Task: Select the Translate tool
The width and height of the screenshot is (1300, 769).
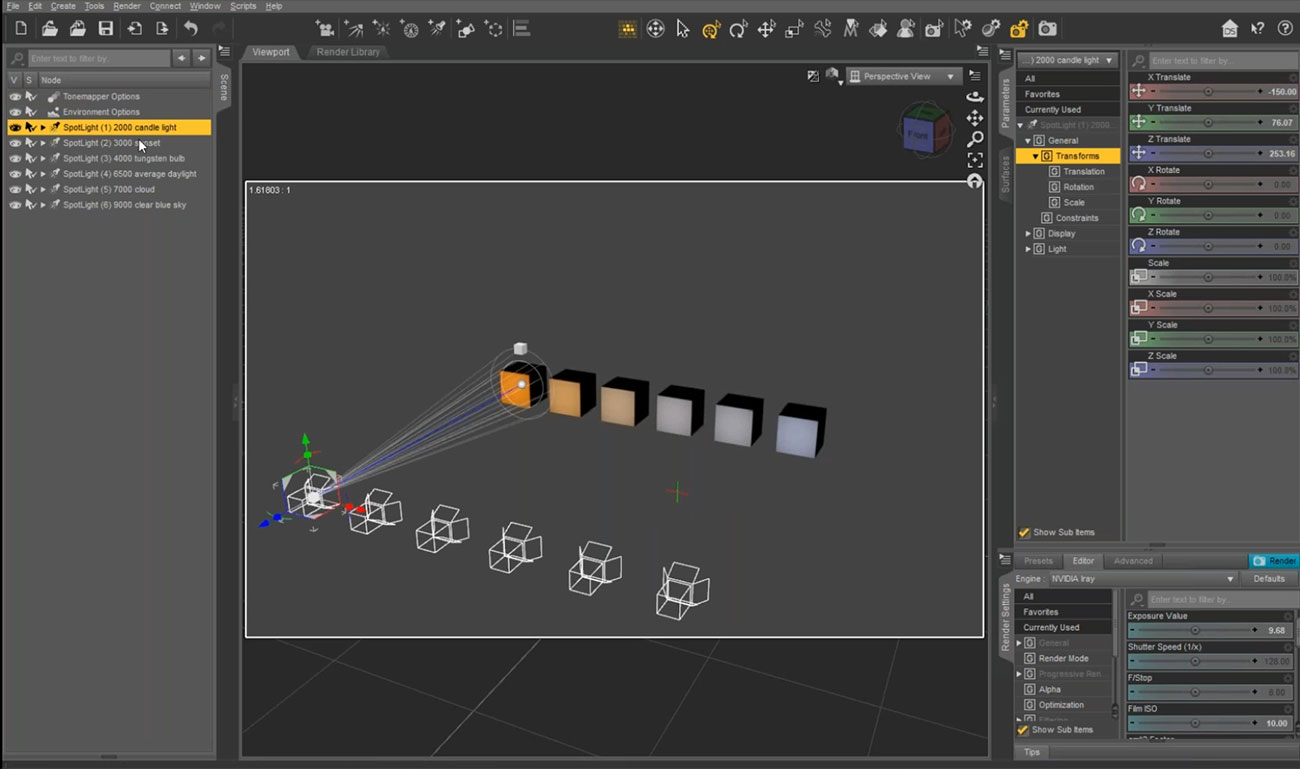Action: (x=766, y=30)
